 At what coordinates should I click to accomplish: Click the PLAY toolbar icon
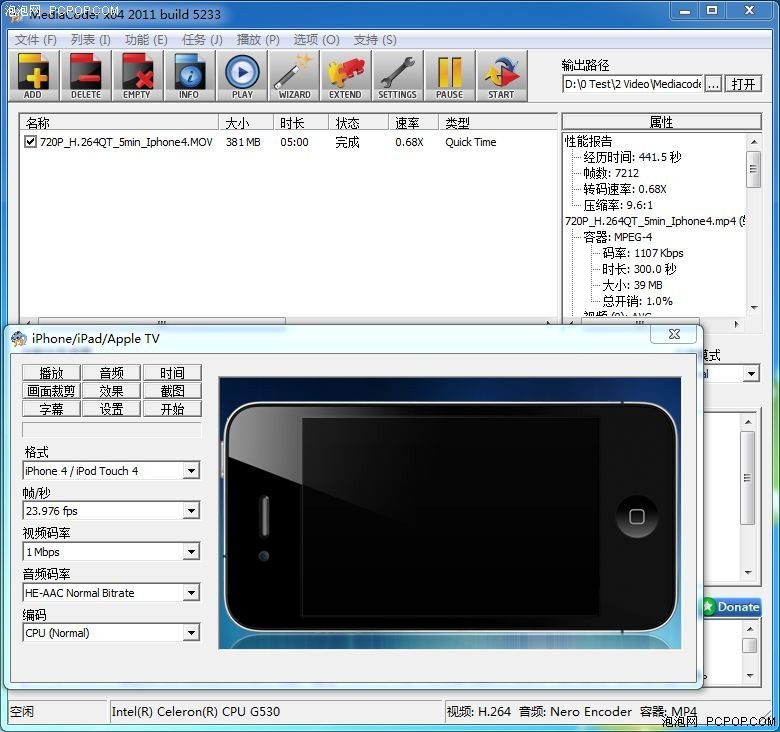click(x=242, y=76)
